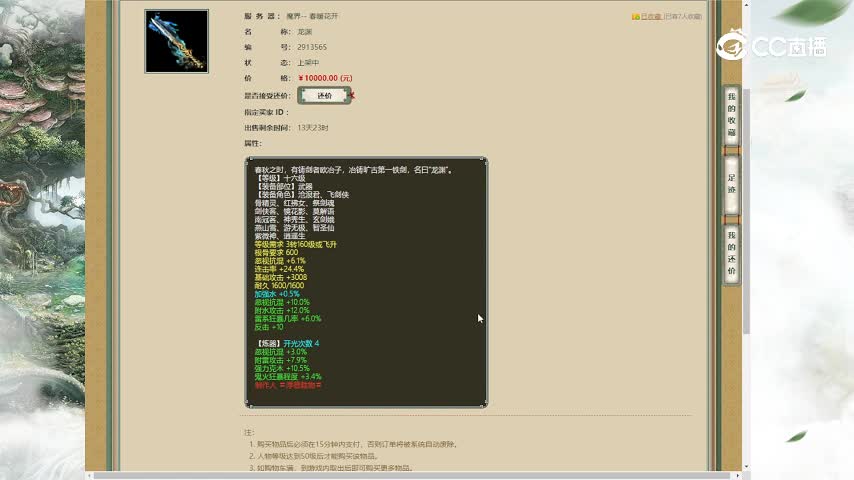854x480 pixels.
Task: Click the 反击 +10 attribute line
Action: pos(269,327)
